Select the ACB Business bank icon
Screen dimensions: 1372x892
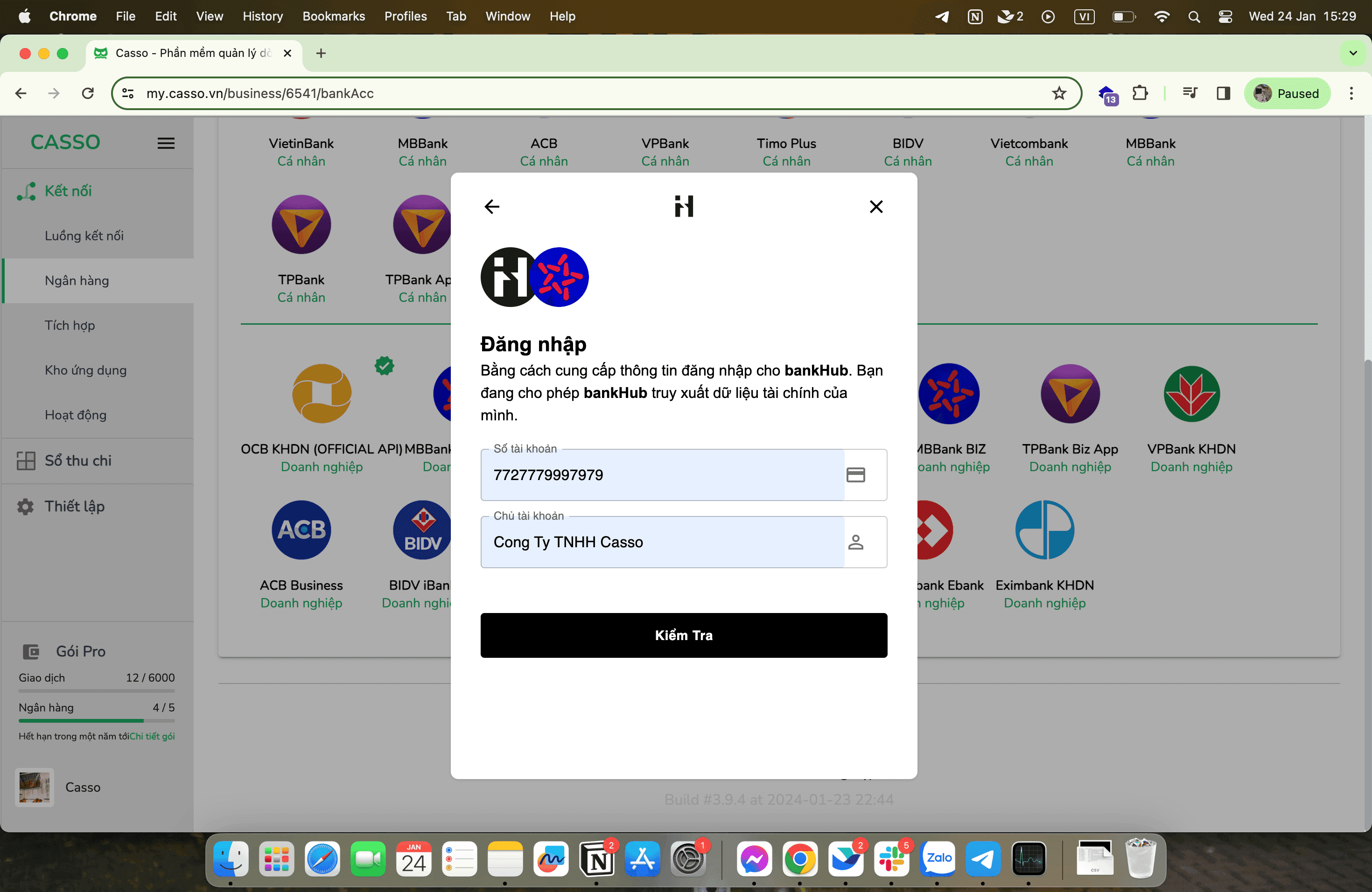click(301, 530)
